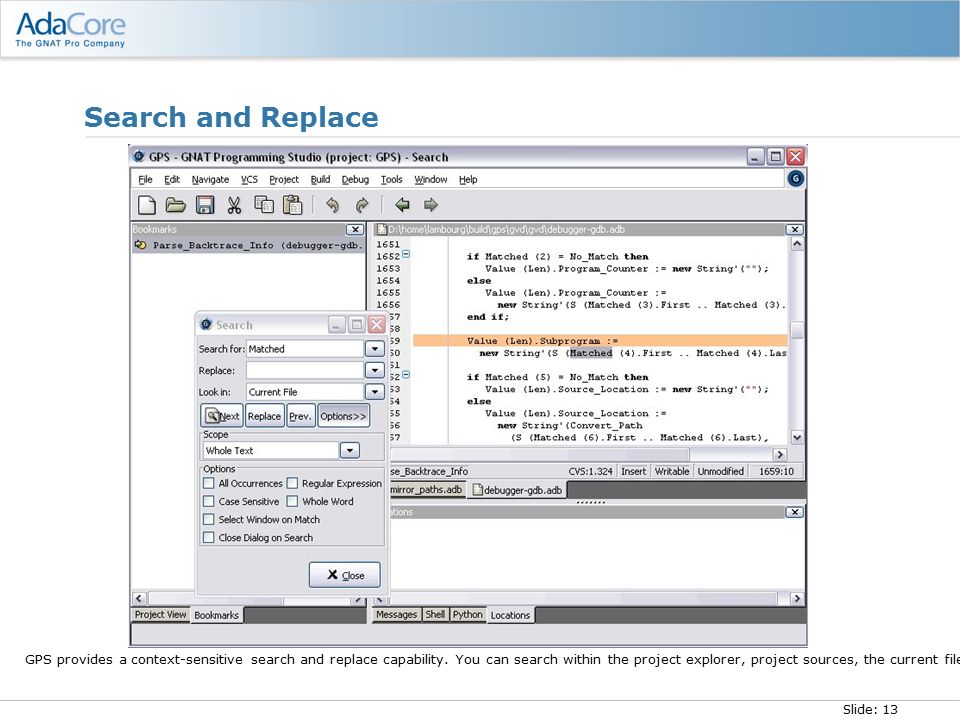Open the Replace field dropdown arrow
This screenshot has height=720, width=960.
click(375, 370)
